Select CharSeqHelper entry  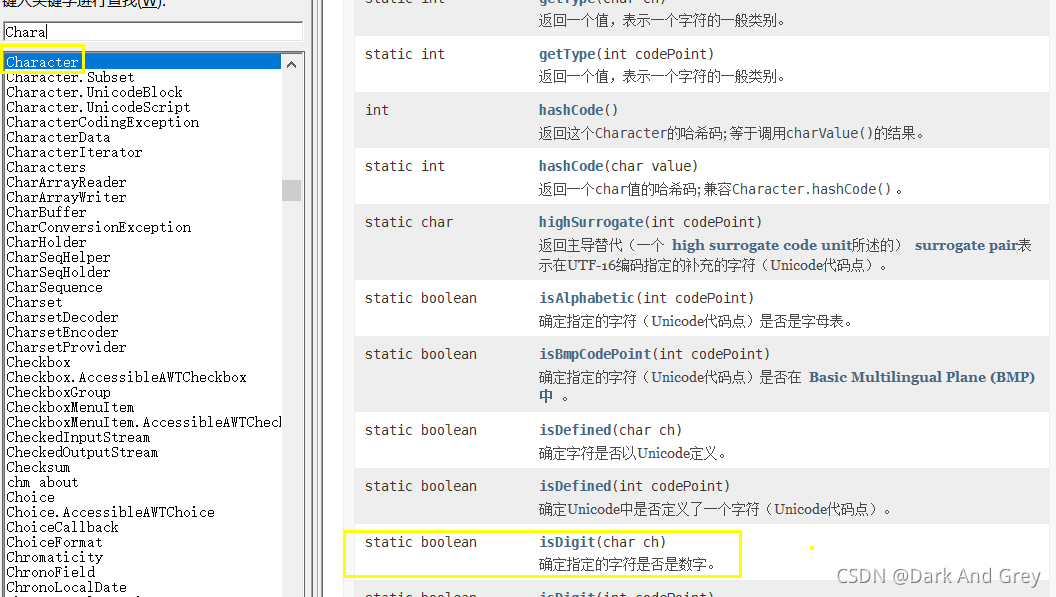58,257
